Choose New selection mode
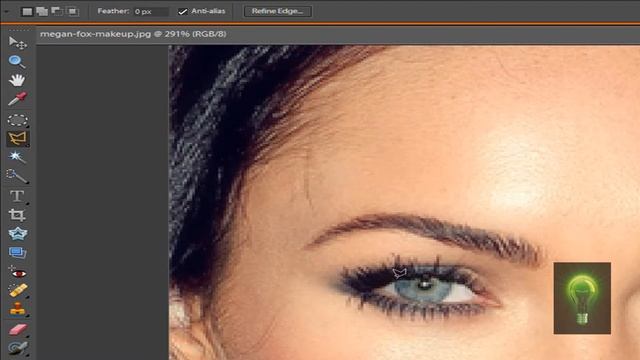 click(27, 11)
